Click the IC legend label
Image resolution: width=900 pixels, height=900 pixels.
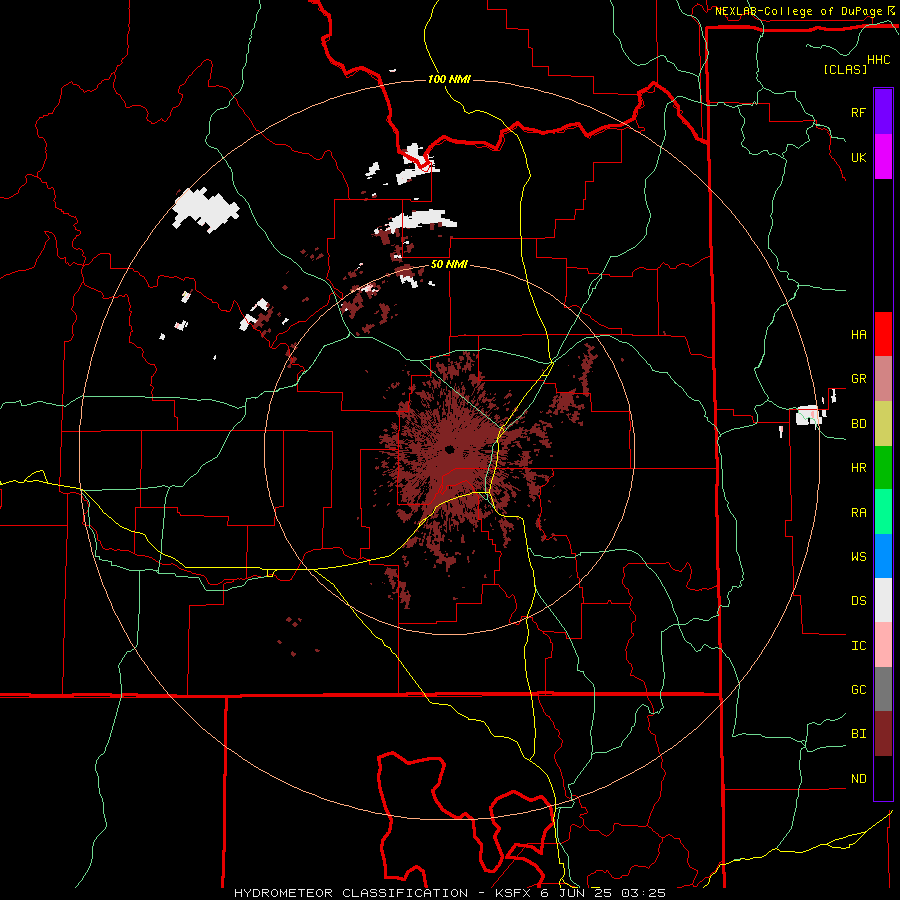click(858, 646)
